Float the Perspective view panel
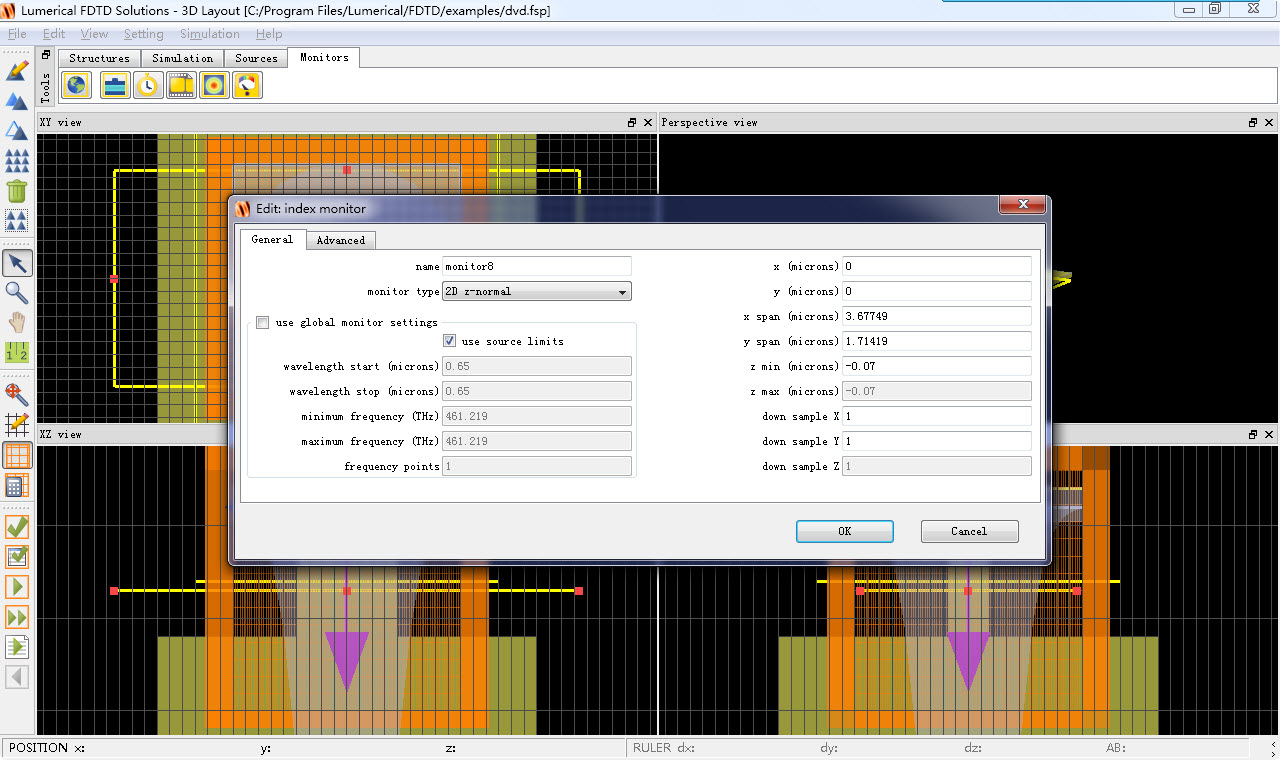The height and width of the screenshot is (760, 1280). click(1253, 122)
